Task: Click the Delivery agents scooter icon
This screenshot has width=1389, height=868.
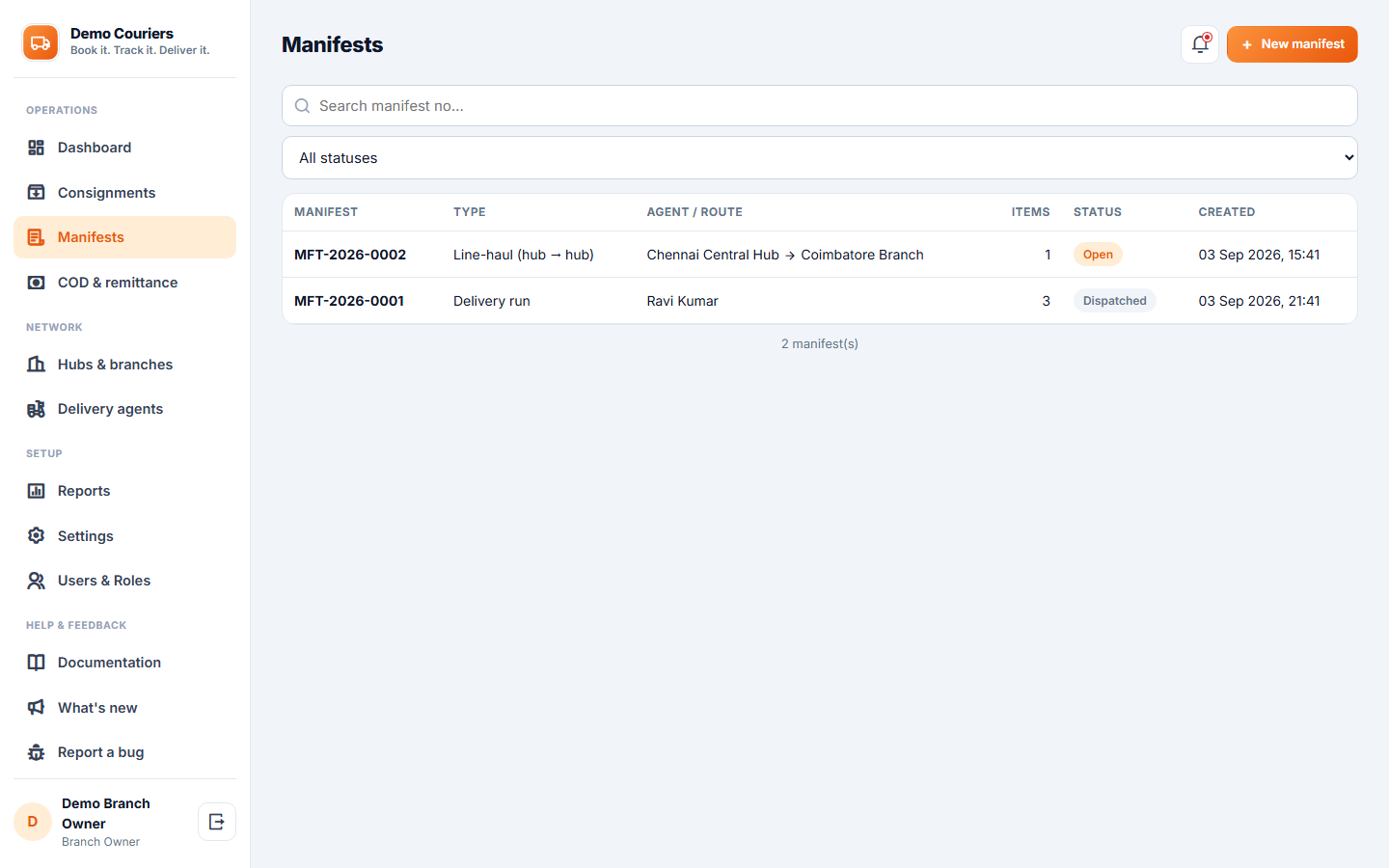Action: click(x=36, y=409)
